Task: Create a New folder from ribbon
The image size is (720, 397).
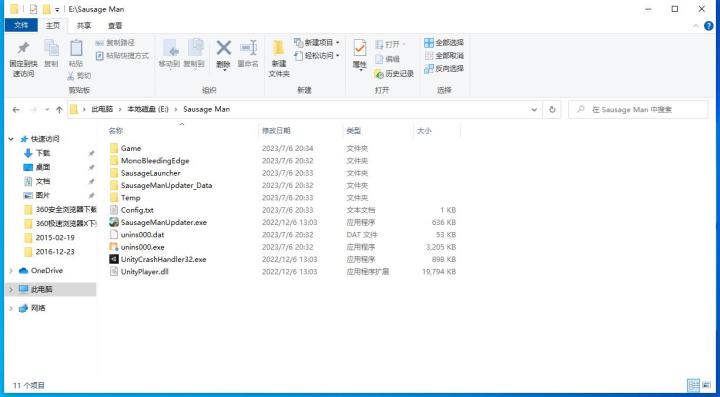Action: tap(279, 59)
